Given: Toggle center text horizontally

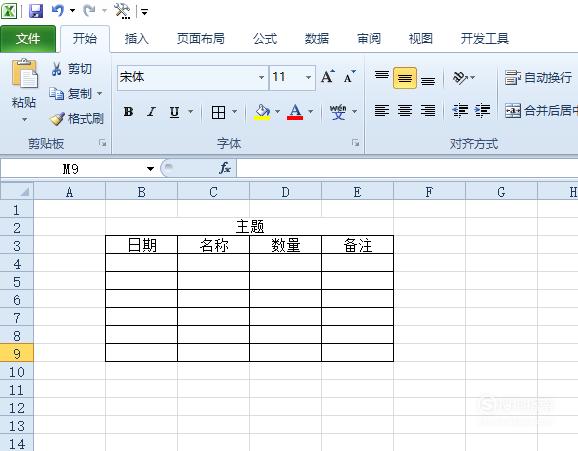Looking at the screenshot, I should click(x=405, y=110).
